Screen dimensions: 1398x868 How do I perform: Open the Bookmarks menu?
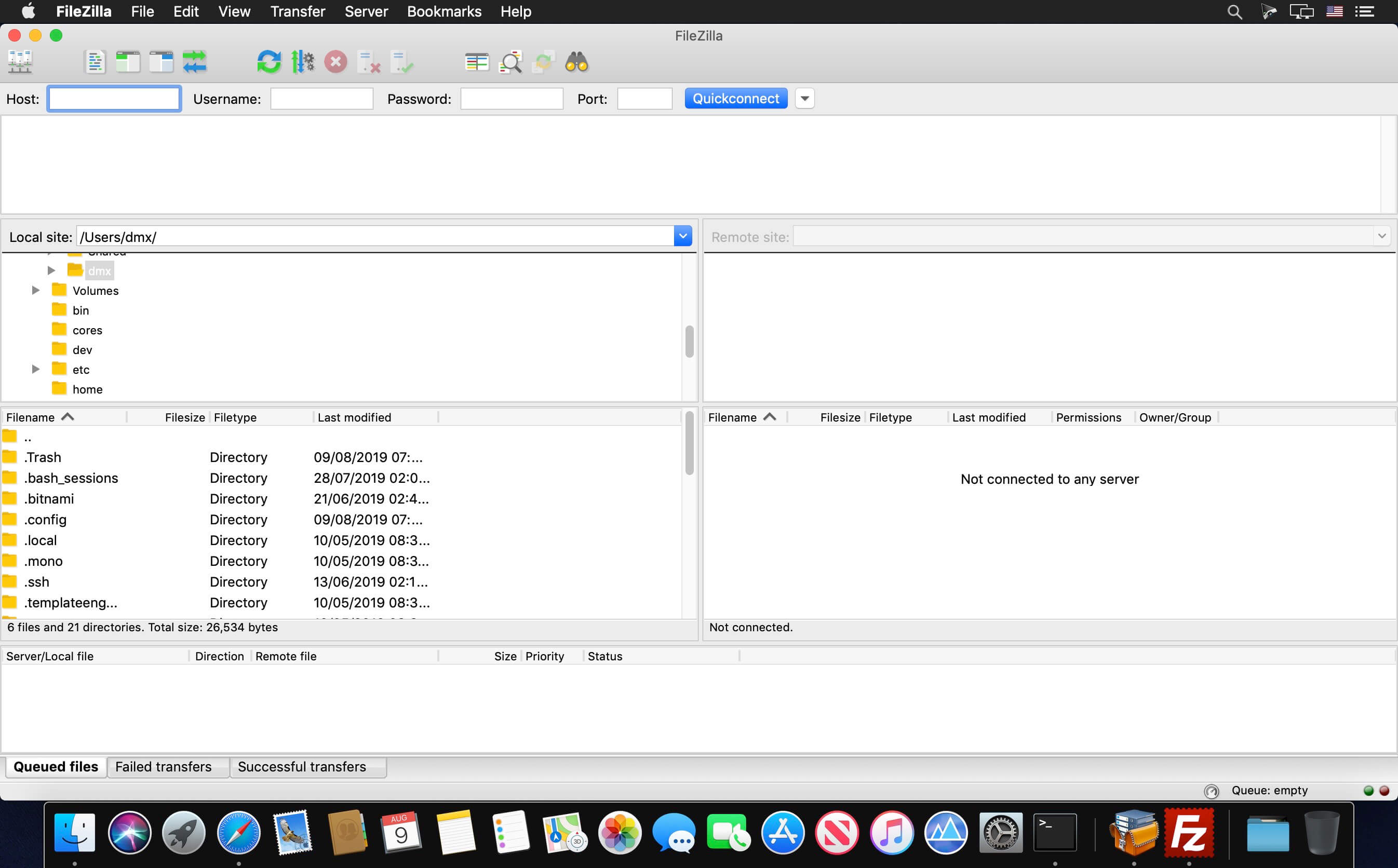(444, 11)
